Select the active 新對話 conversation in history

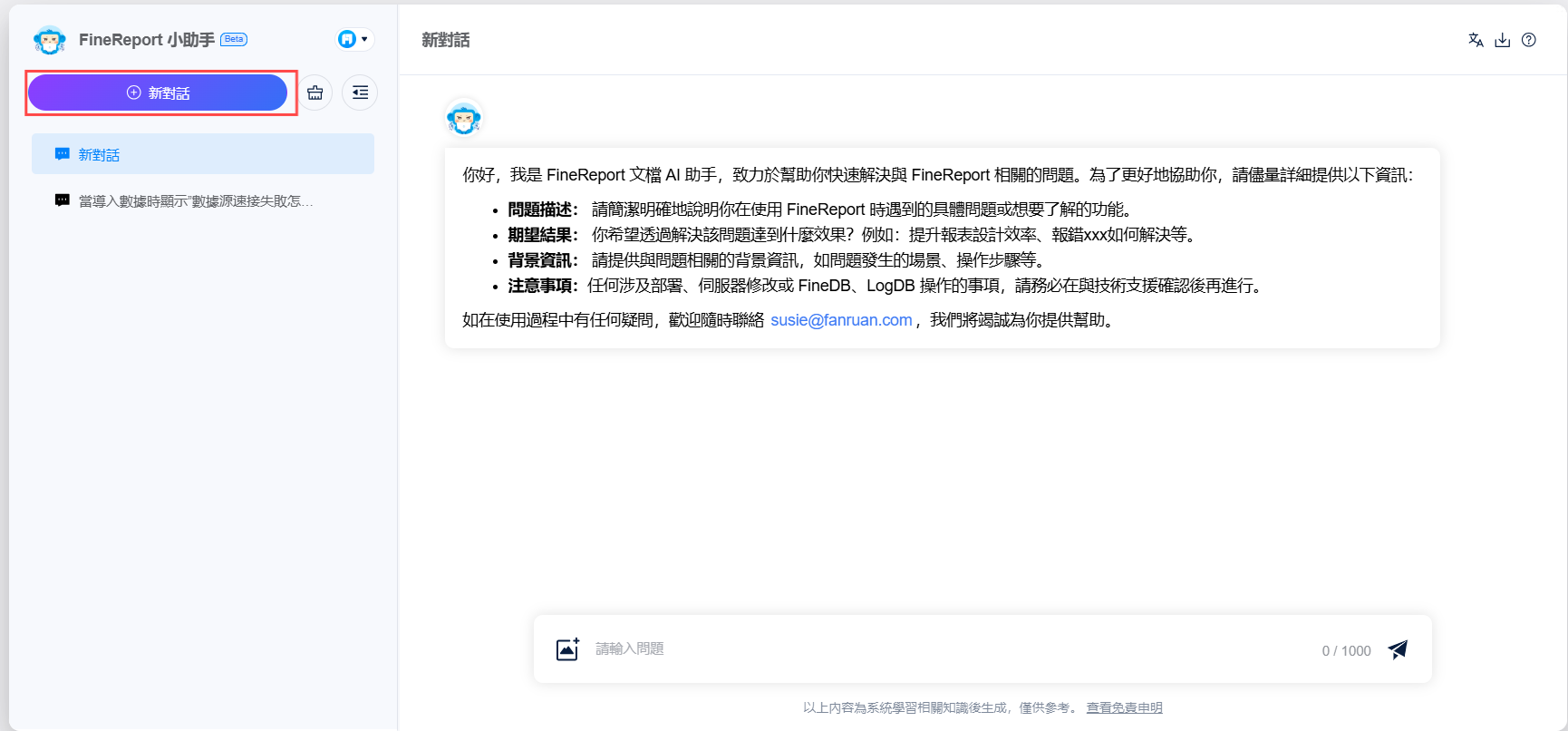point(203,154)
